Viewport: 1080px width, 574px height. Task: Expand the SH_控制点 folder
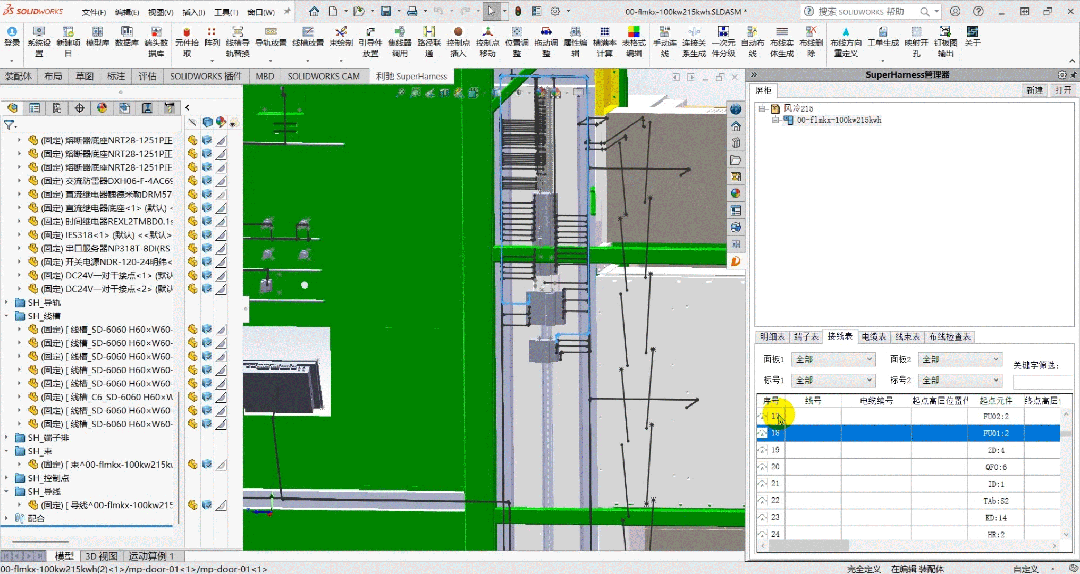coord(6,478)
